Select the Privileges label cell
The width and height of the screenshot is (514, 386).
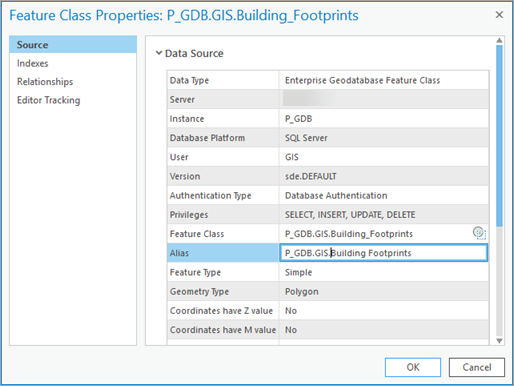223,215
